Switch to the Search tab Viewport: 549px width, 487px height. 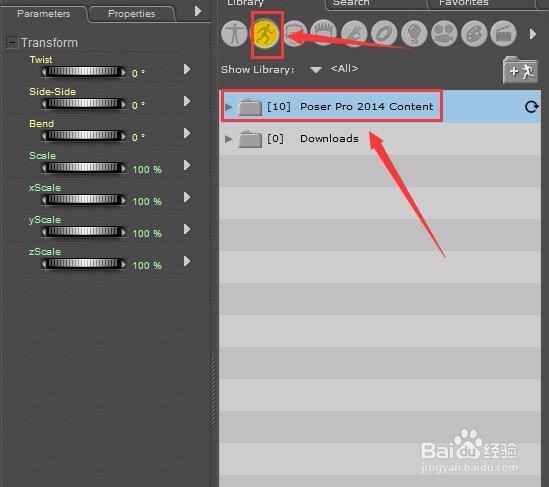[351, 3]
